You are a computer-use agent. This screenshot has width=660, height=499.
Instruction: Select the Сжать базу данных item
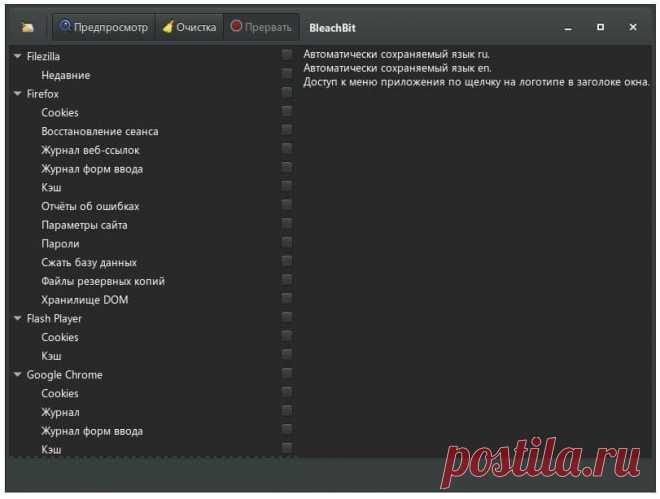coord(89,263)
